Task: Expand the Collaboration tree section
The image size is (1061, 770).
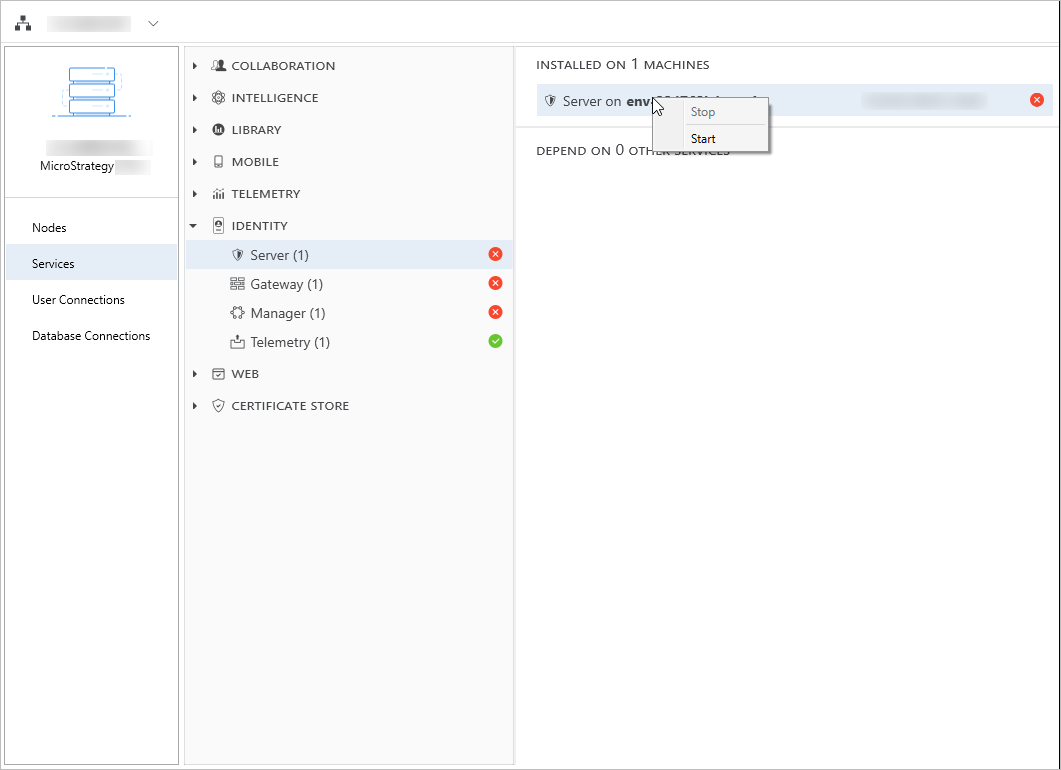Action: click(195, 66)
